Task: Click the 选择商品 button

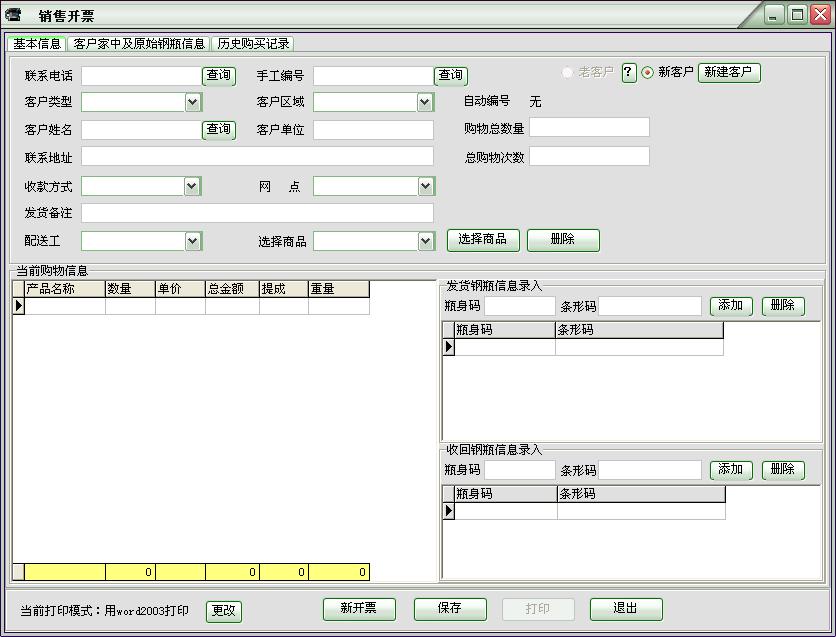Action: 483,240
